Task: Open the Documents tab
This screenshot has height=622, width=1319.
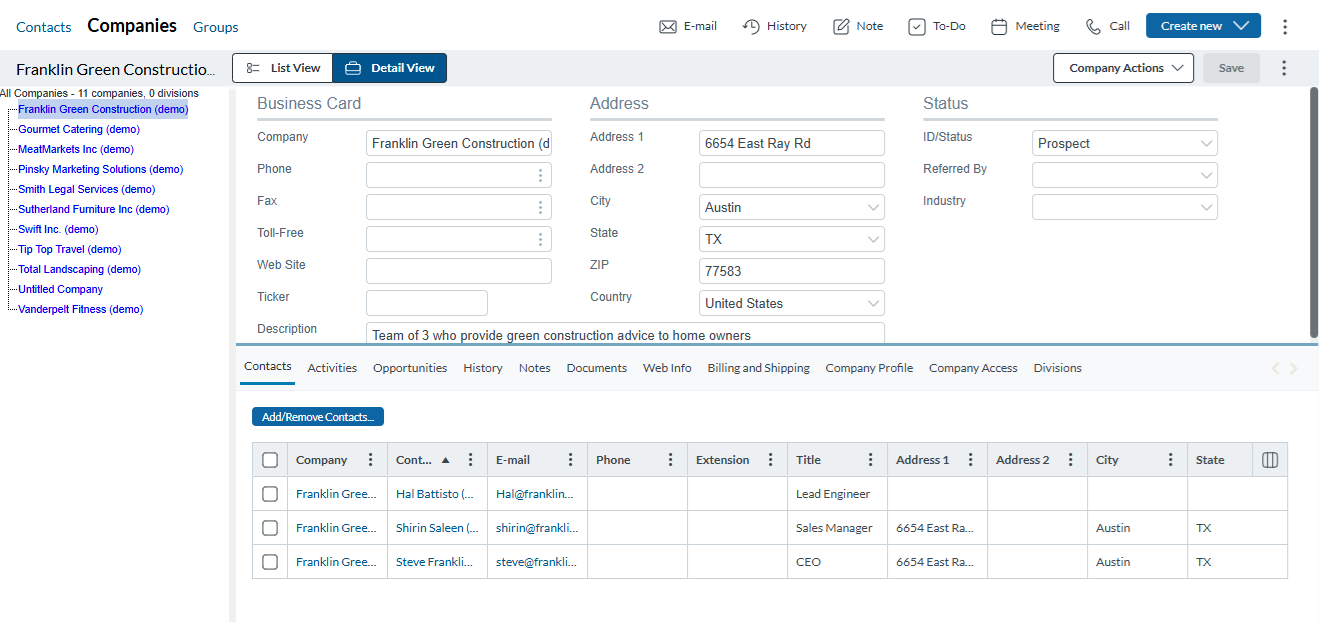Action: pos(597,368)
